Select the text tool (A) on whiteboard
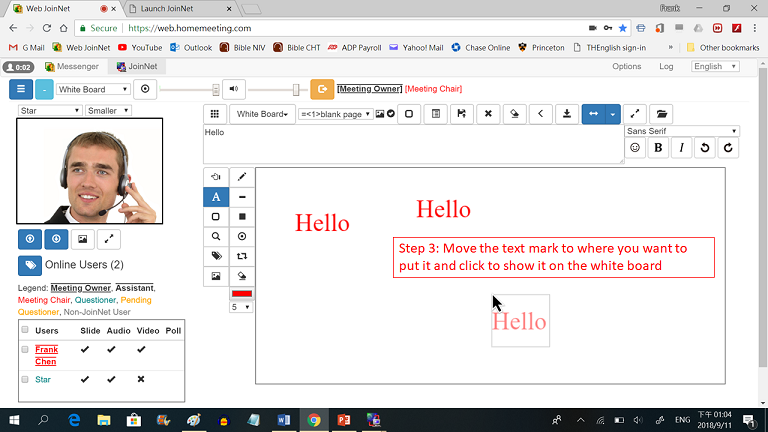Image resolution: width=768 pixels, height=432 pixels. coord(216,197)
